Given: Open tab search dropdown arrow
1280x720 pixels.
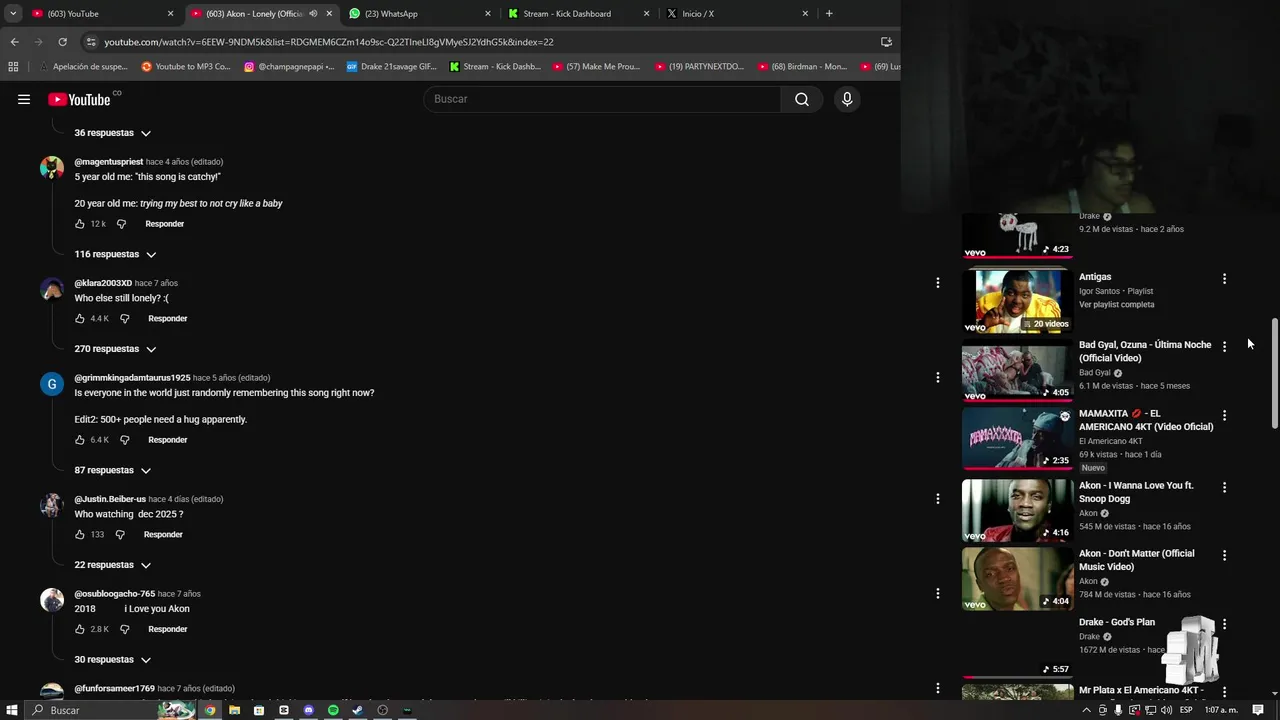Looking at the screenshot, I should pyautogui.click(x=13, y=14).
